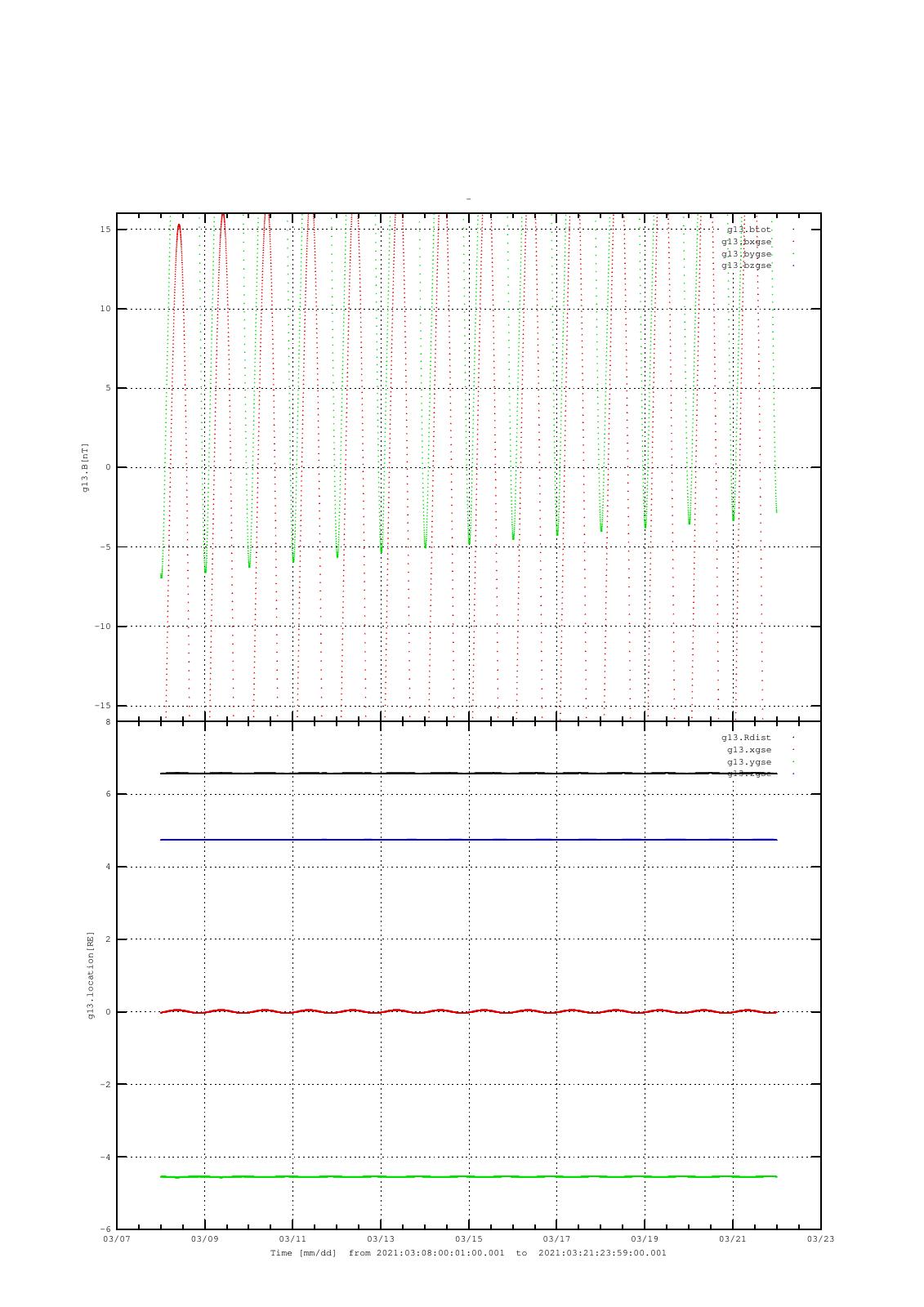
Task: Click the -2 tick label on the location axis
Action: pyautogui.click(x=105, y=1084)
